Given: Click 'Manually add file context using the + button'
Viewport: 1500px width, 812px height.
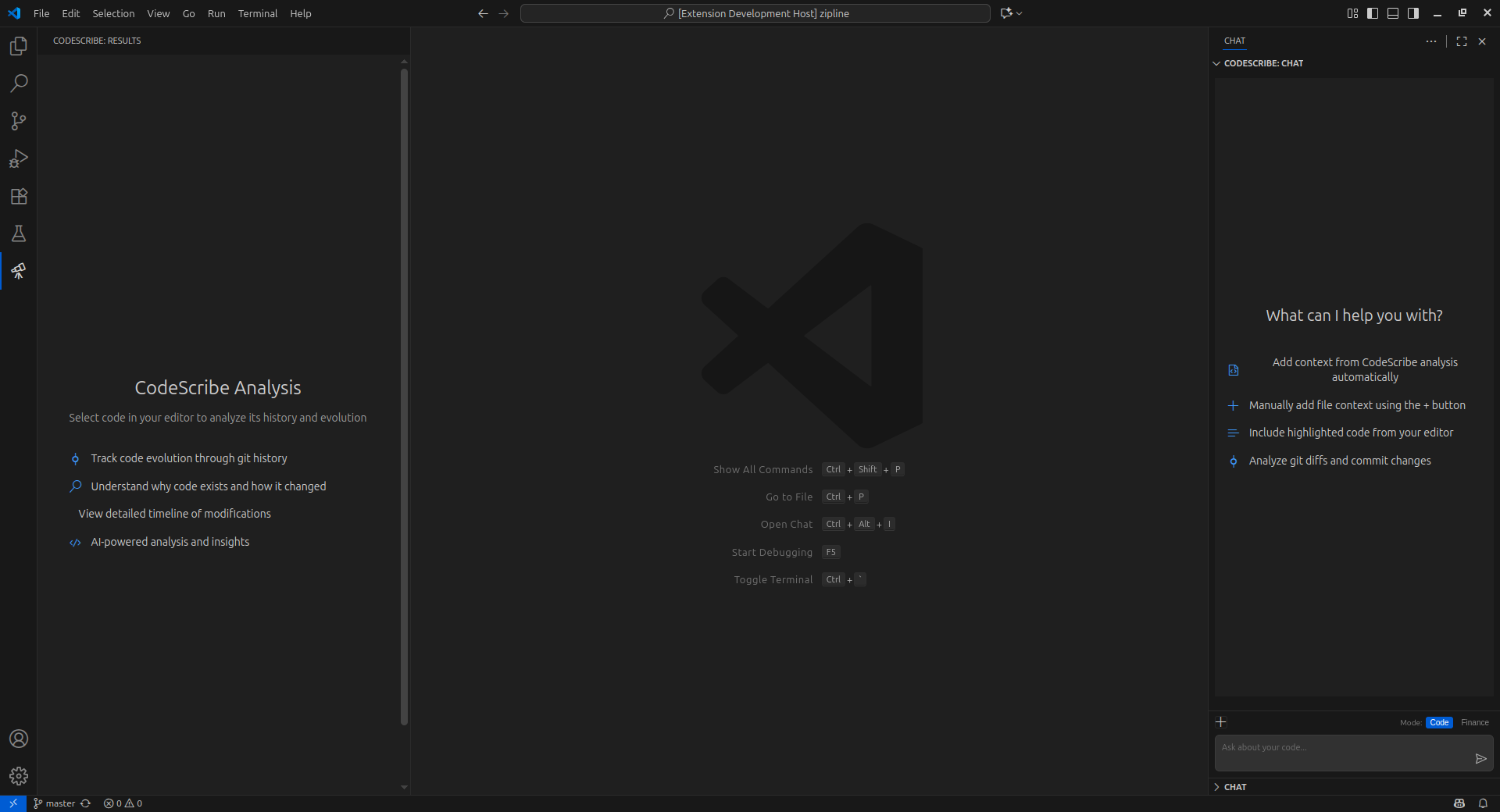Looking at the screenshot, I should tap(1357, 405).
